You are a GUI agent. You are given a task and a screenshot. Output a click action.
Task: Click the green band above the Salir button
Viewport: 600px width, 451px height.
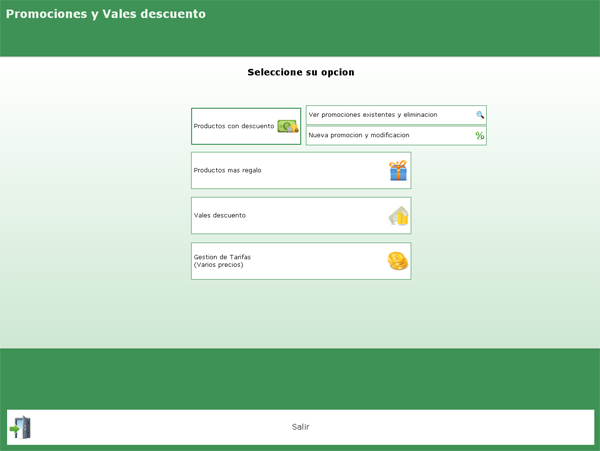pos(300,378)
